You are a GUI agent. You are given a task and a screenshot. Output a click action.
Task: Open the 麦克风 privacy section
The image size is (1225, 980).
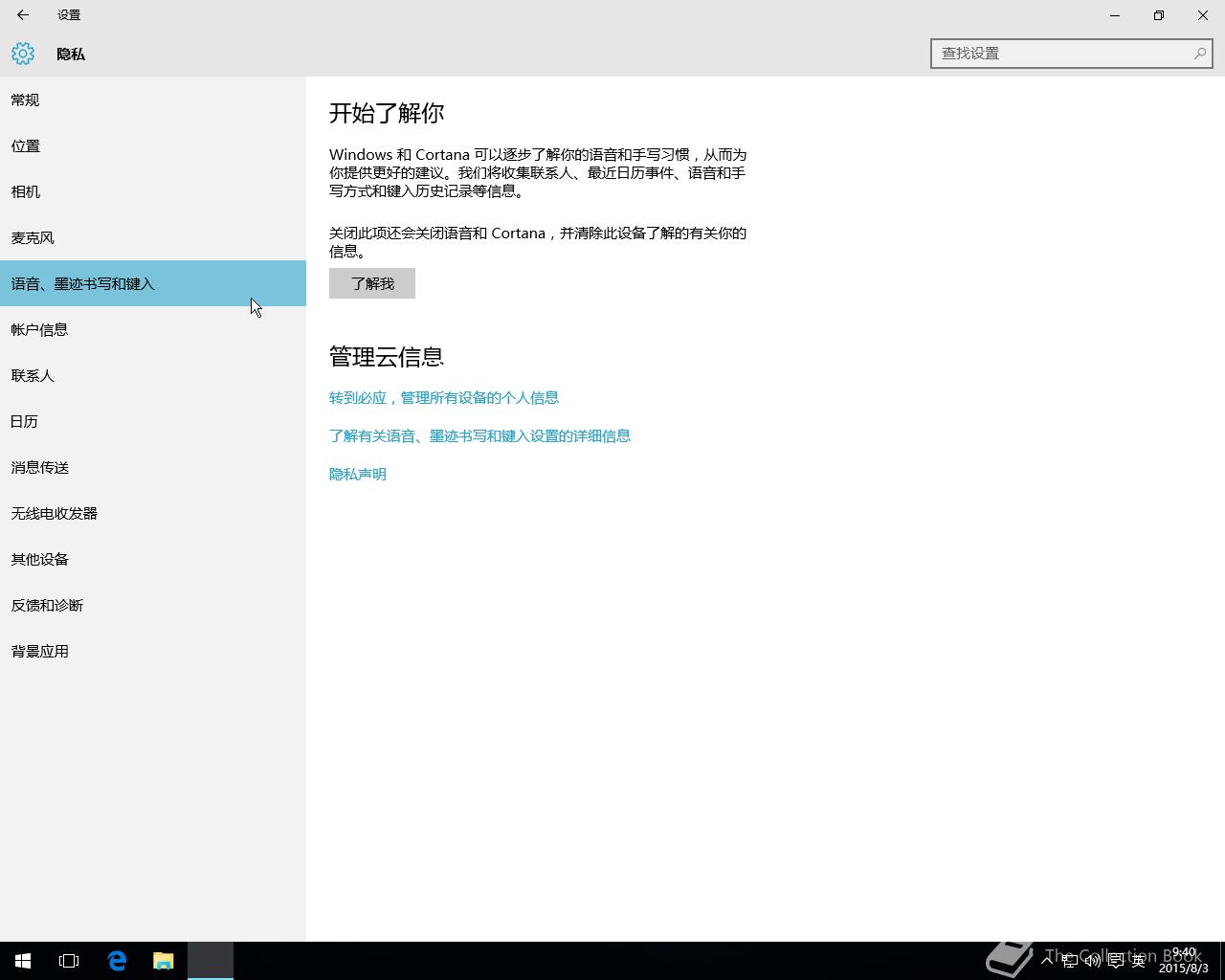pyautogui.click(x=153, y=237)
